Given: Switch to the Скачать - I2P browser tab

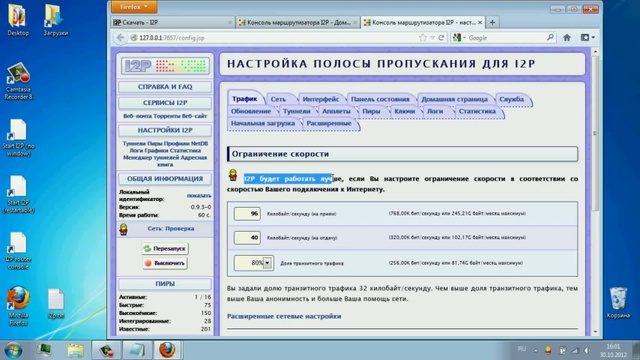Looking at the screenshot, I should pos(173,22).
